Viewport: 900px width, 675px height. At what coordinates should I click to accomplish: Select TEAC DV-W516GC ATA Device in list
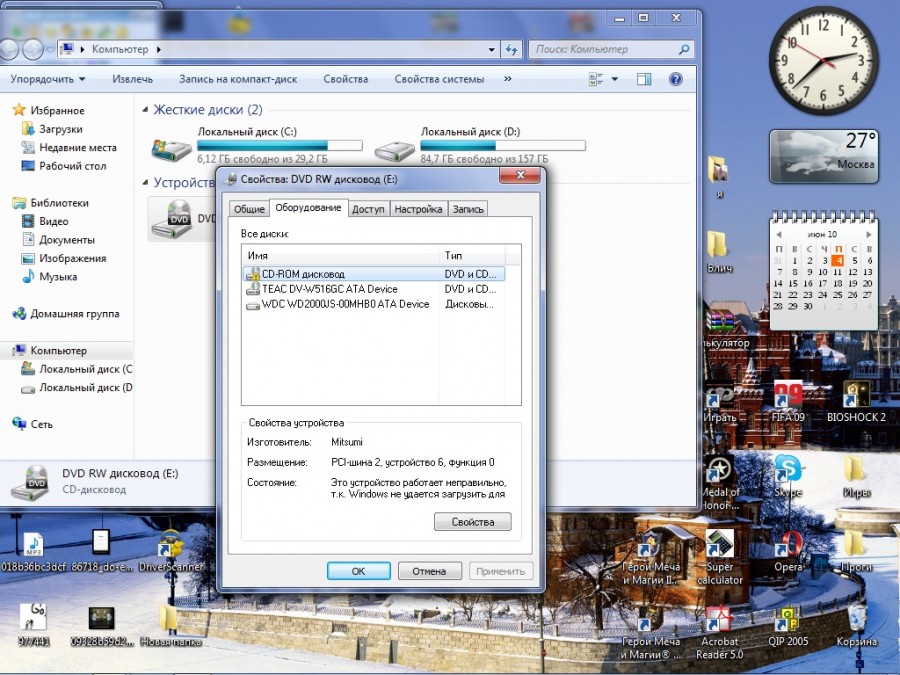329,289
